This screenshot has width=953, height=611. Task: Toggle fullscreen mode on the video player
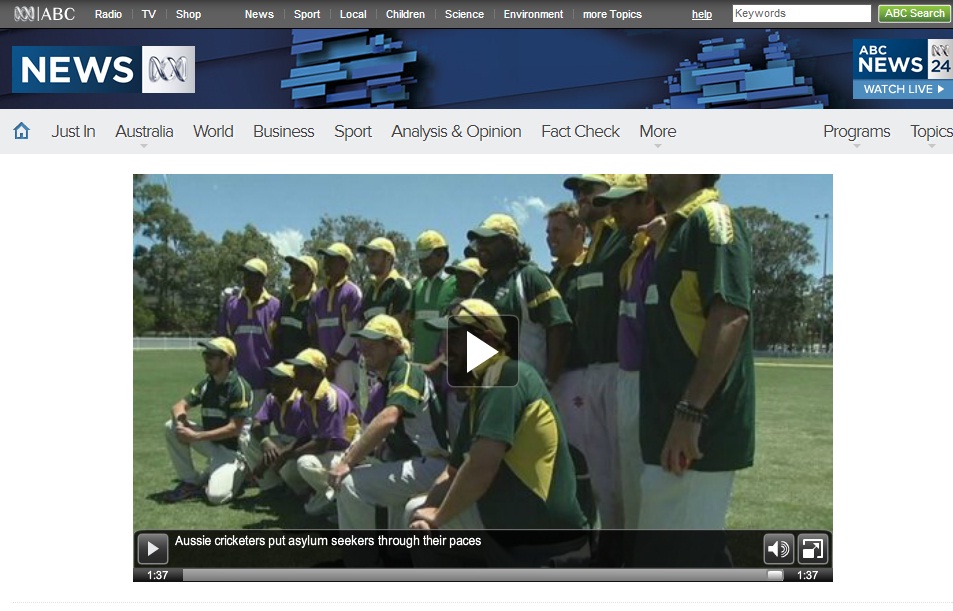click(x=812, y=548)
